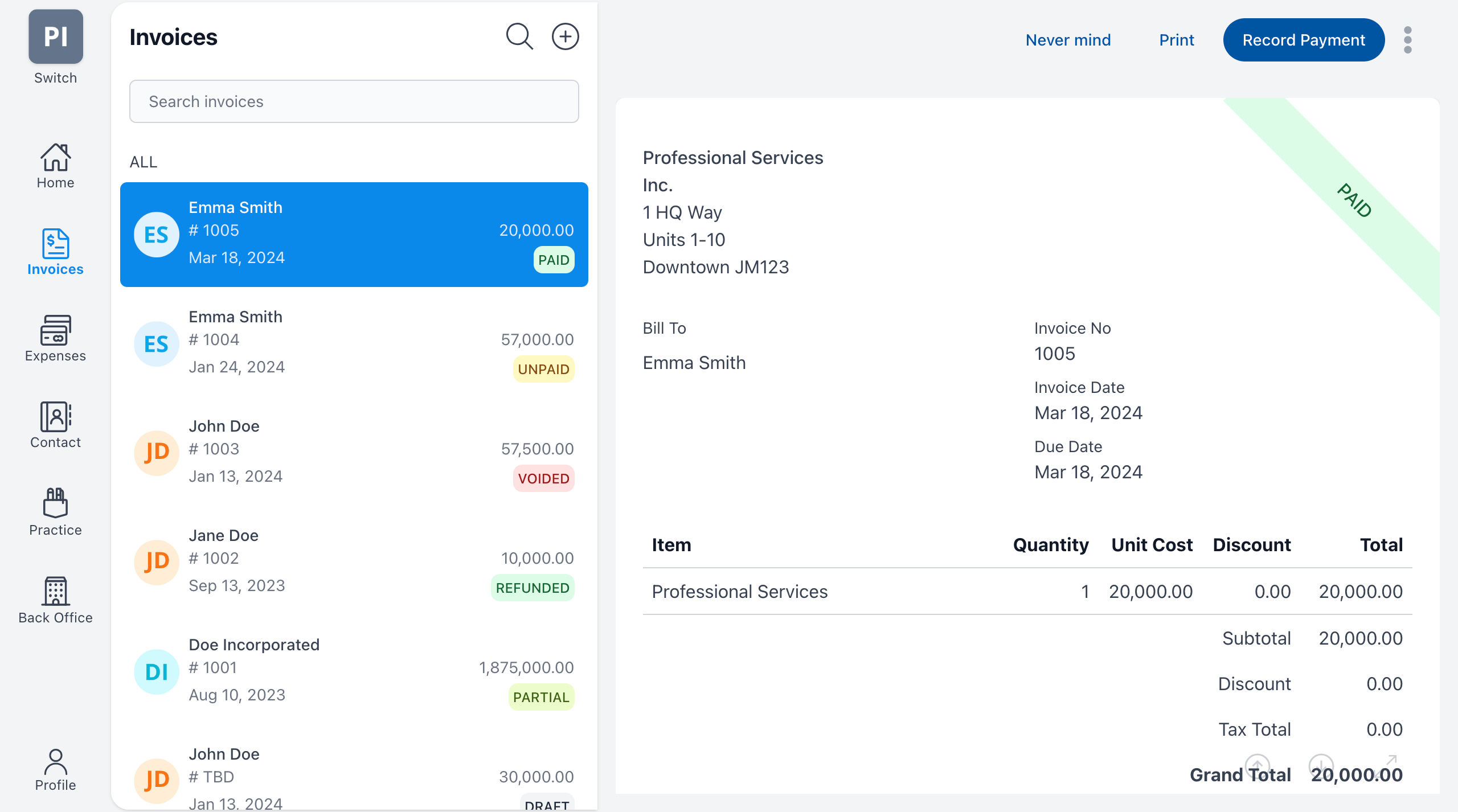Click the magnifying glass search icon

[x=519, y=37]
